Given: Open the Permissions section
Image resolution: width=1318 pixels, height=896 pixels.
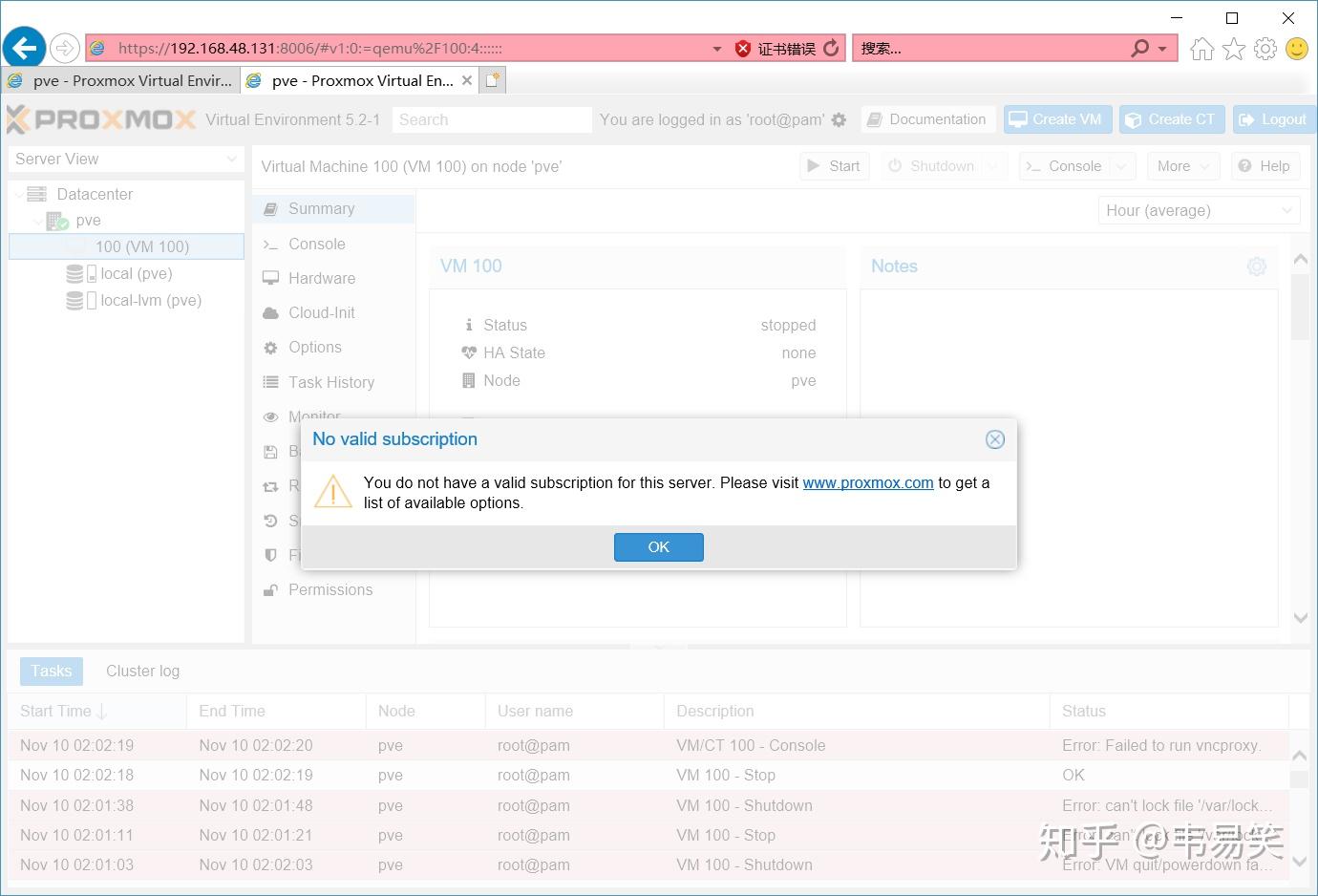Looking at the screenshot, I should [333, 590].
